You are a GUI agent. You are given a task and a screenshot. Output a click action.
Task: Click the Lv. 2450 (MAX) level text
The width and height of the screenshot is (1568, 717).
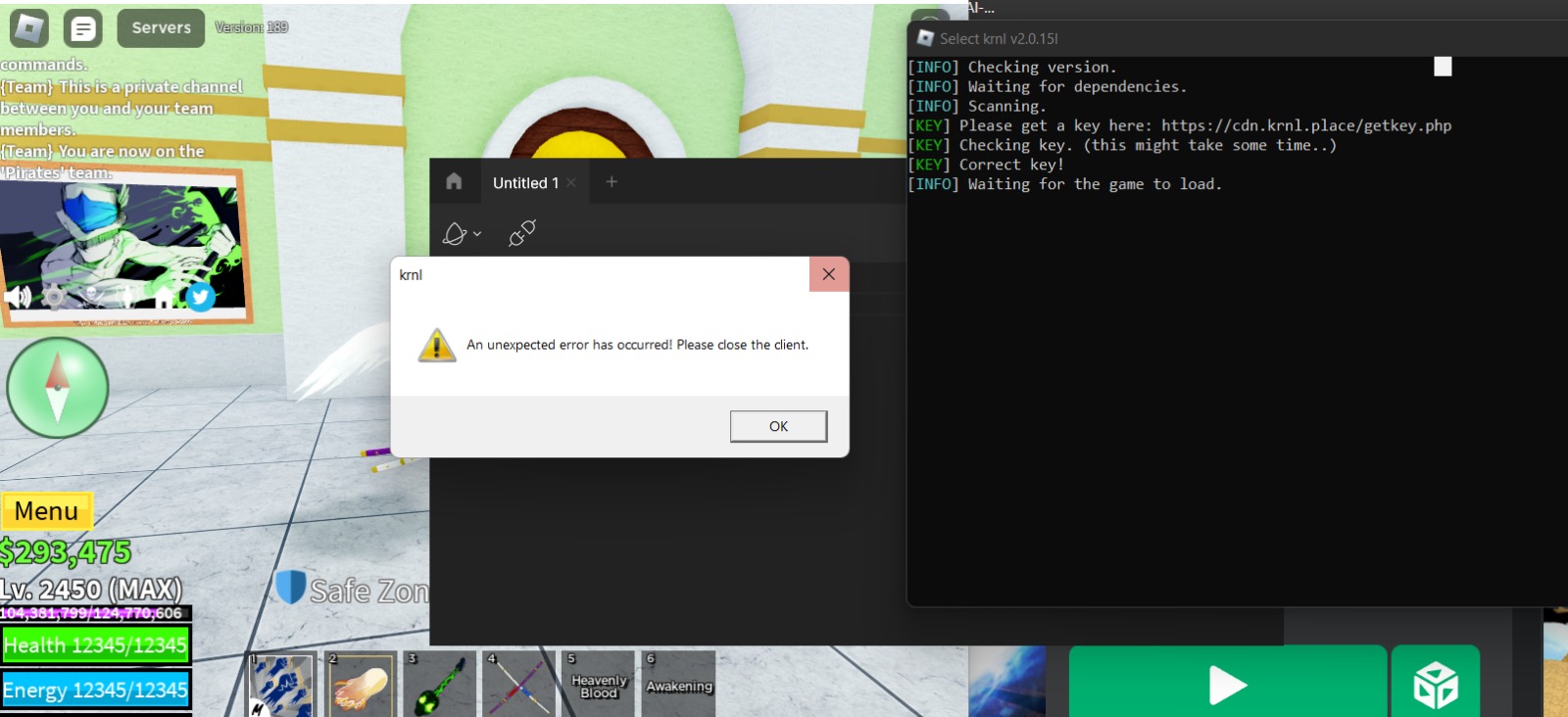[91, 590]
